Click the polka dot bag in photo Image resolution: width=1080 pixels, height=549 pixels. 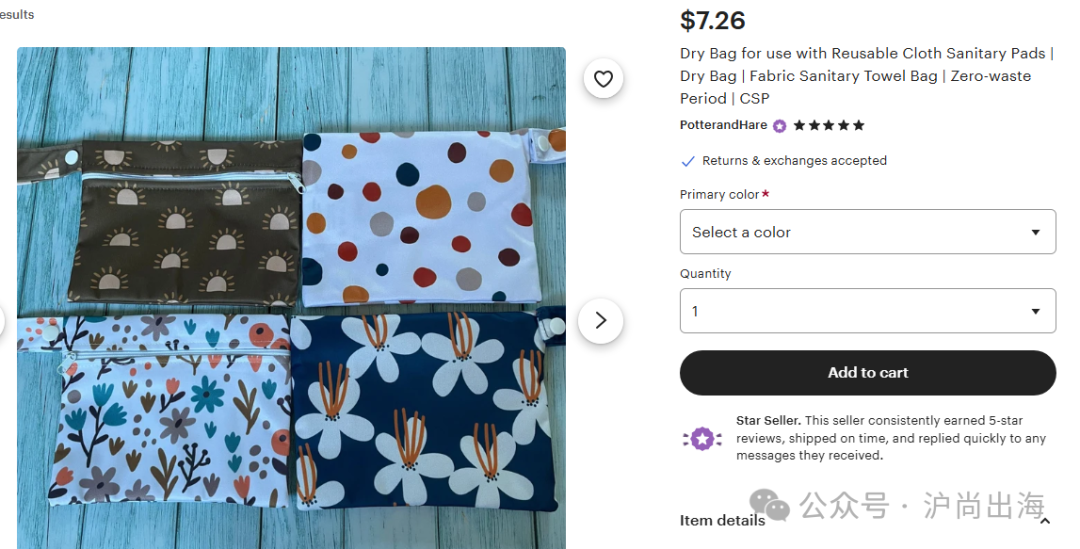pos(420,215)
